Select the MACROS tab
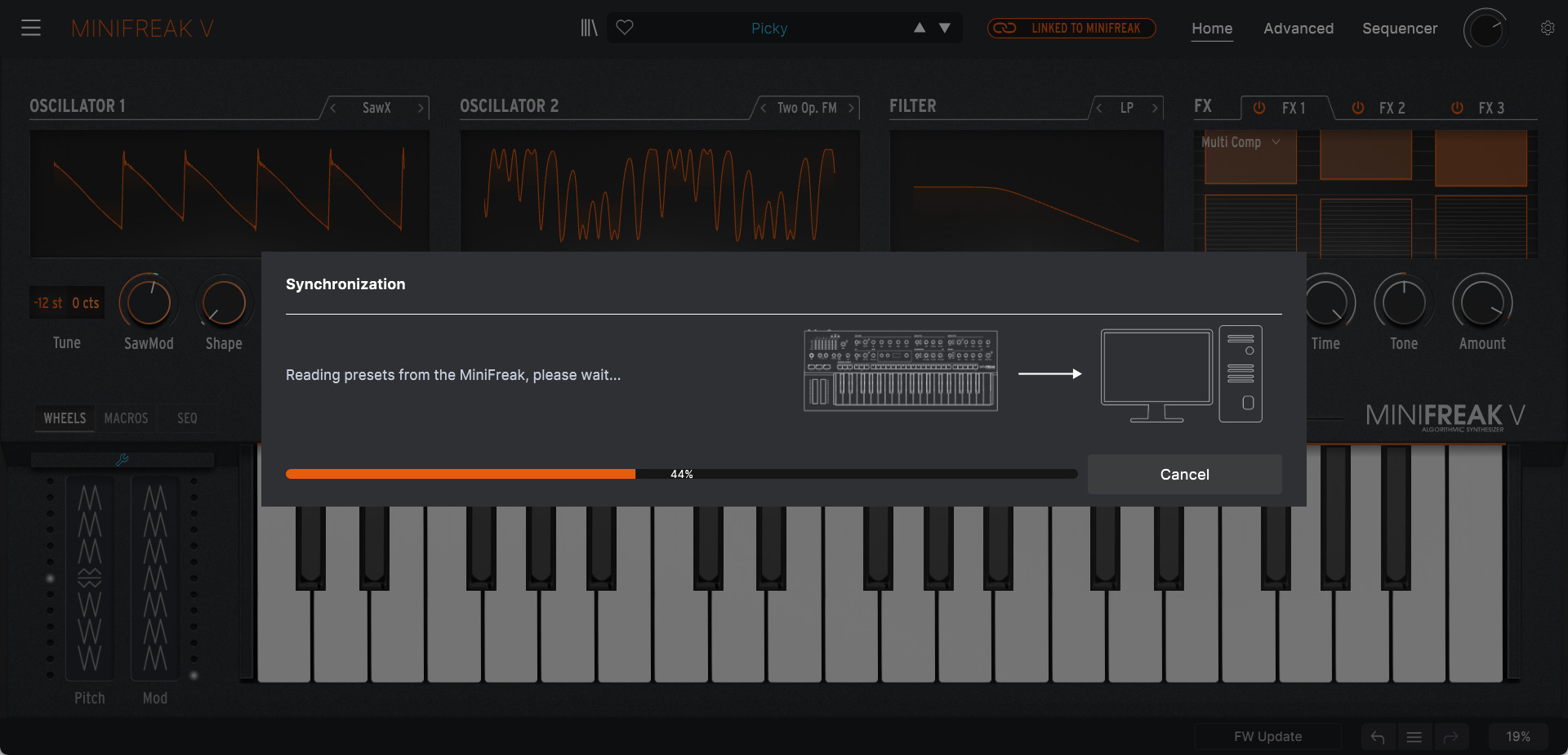Image resolution: width=1568 pixels, height=755 pixels. [126, 418]
